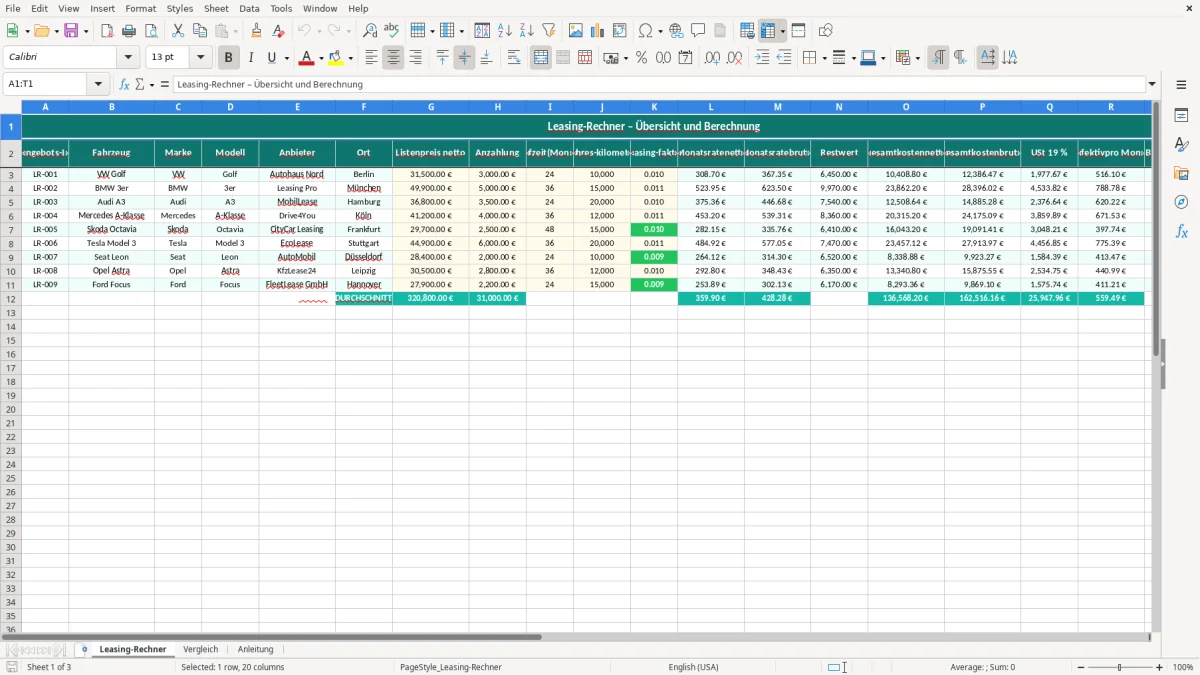This screenshot has height=675, width=1200.
Task: Toggle Center Horizontally alignment
Action: click(393, 58)
